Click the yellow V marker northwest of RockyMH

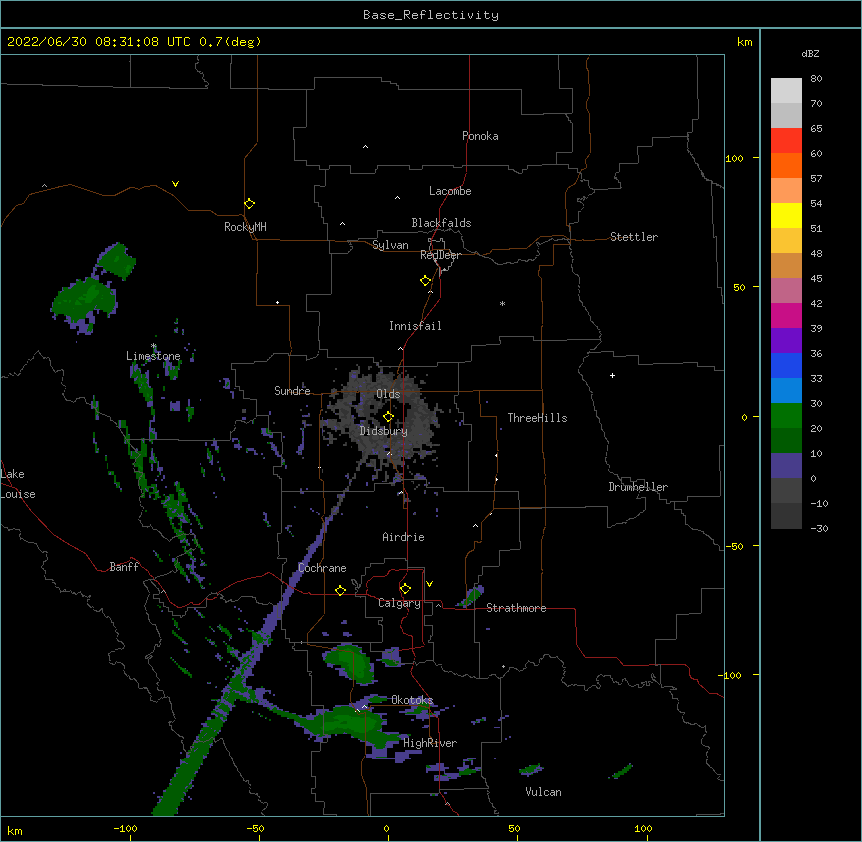coord(175,184)
